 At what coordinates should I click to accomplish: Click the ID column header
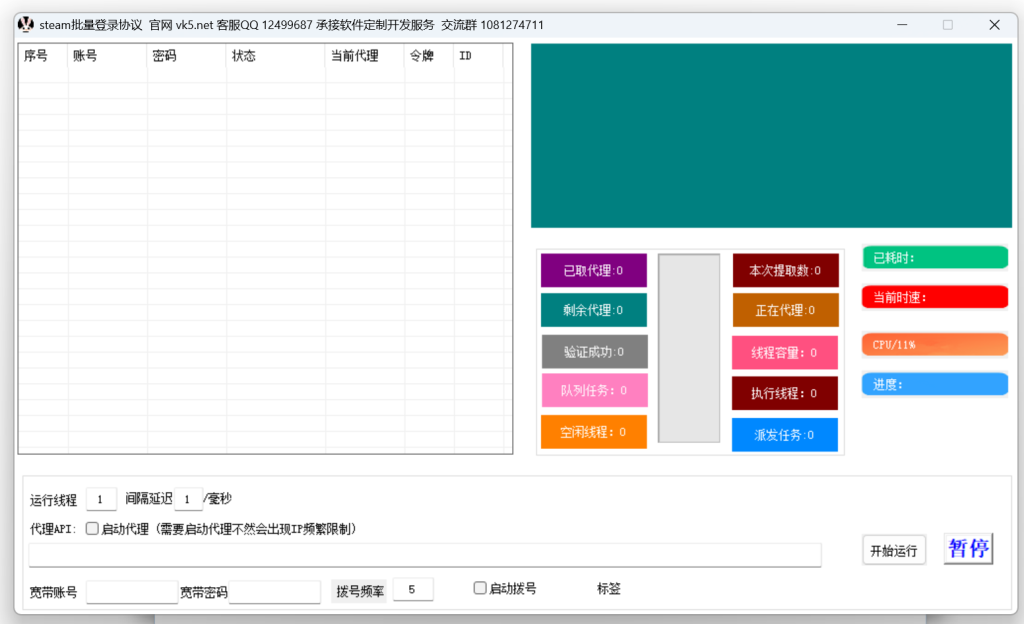tap(478, 55)
